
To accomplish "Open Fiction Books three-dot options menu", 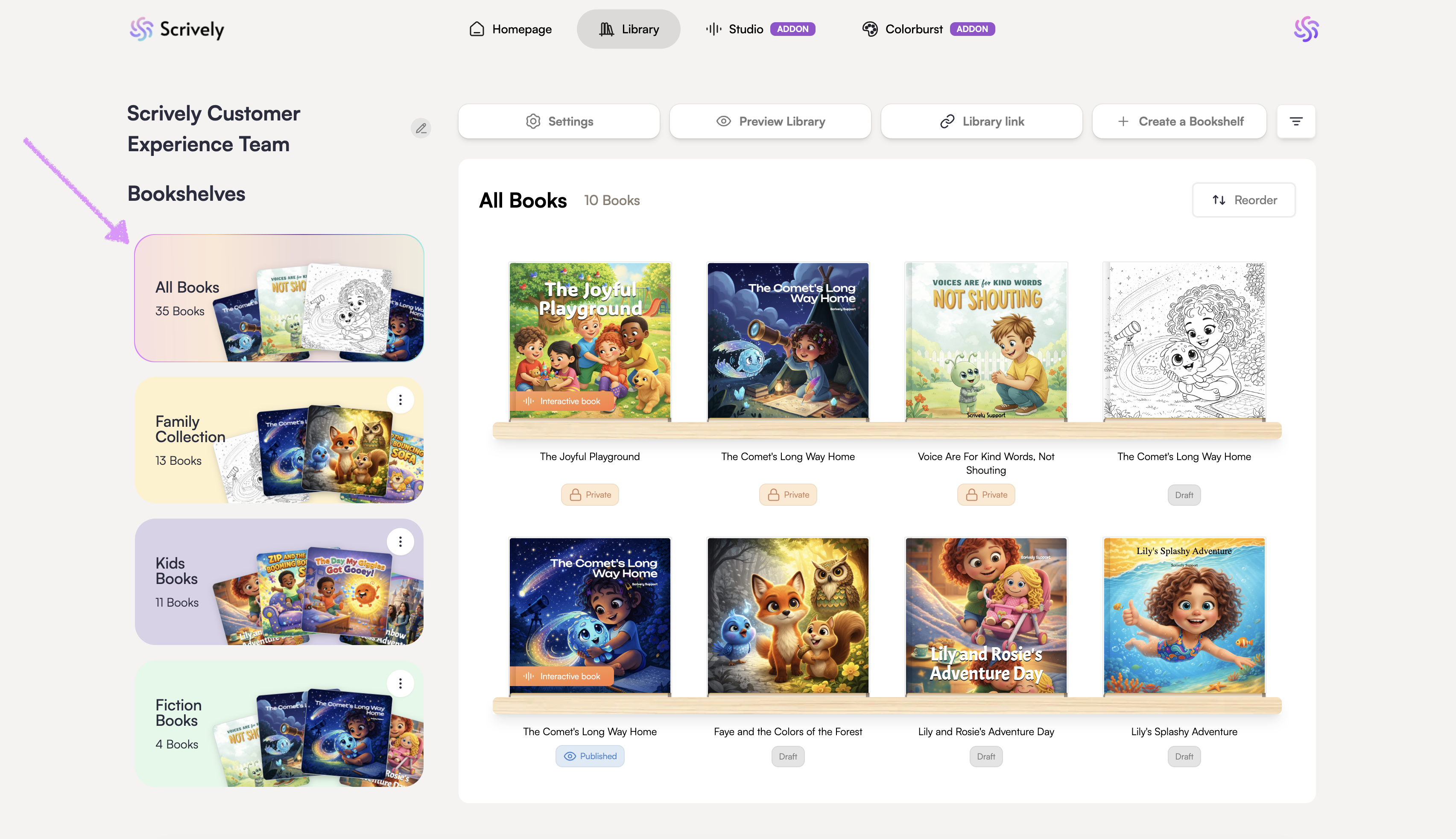I will [400, 684].
